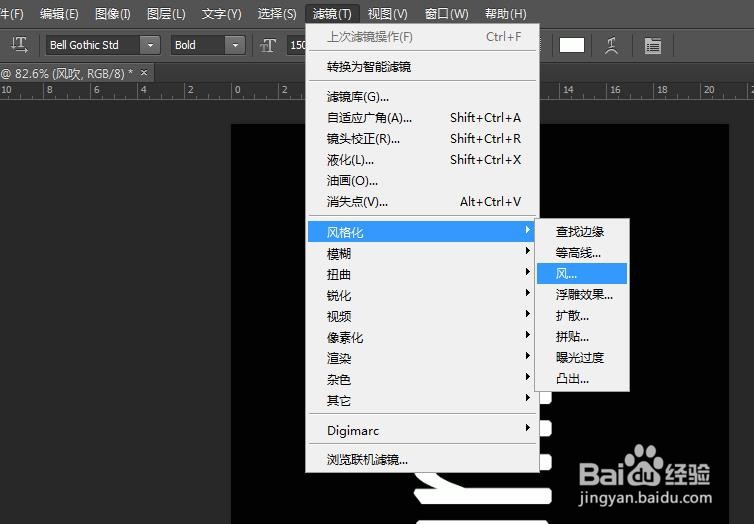The image size is (754, 524).
Task: Toggle text orientation icon in options bar
Action: 19,45
